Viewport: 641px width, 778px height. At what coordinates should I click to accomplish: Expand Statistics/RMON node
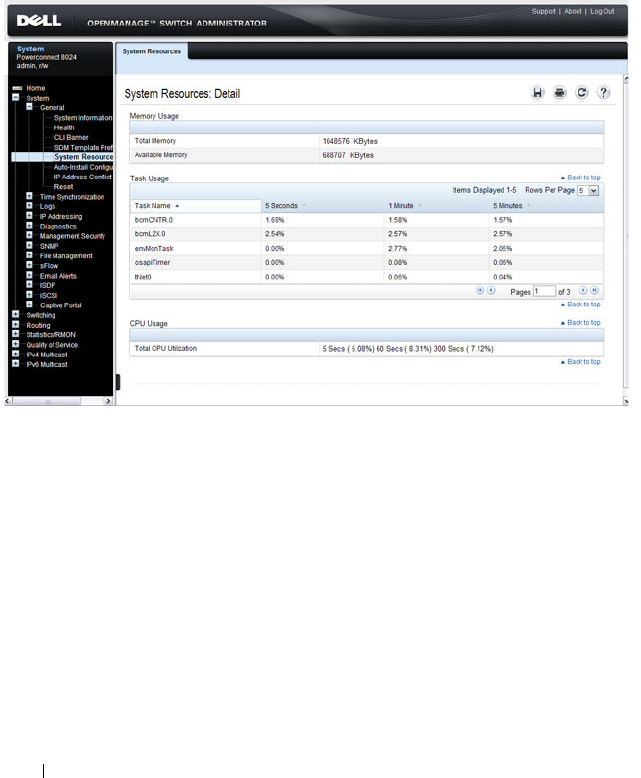point(15,334)
